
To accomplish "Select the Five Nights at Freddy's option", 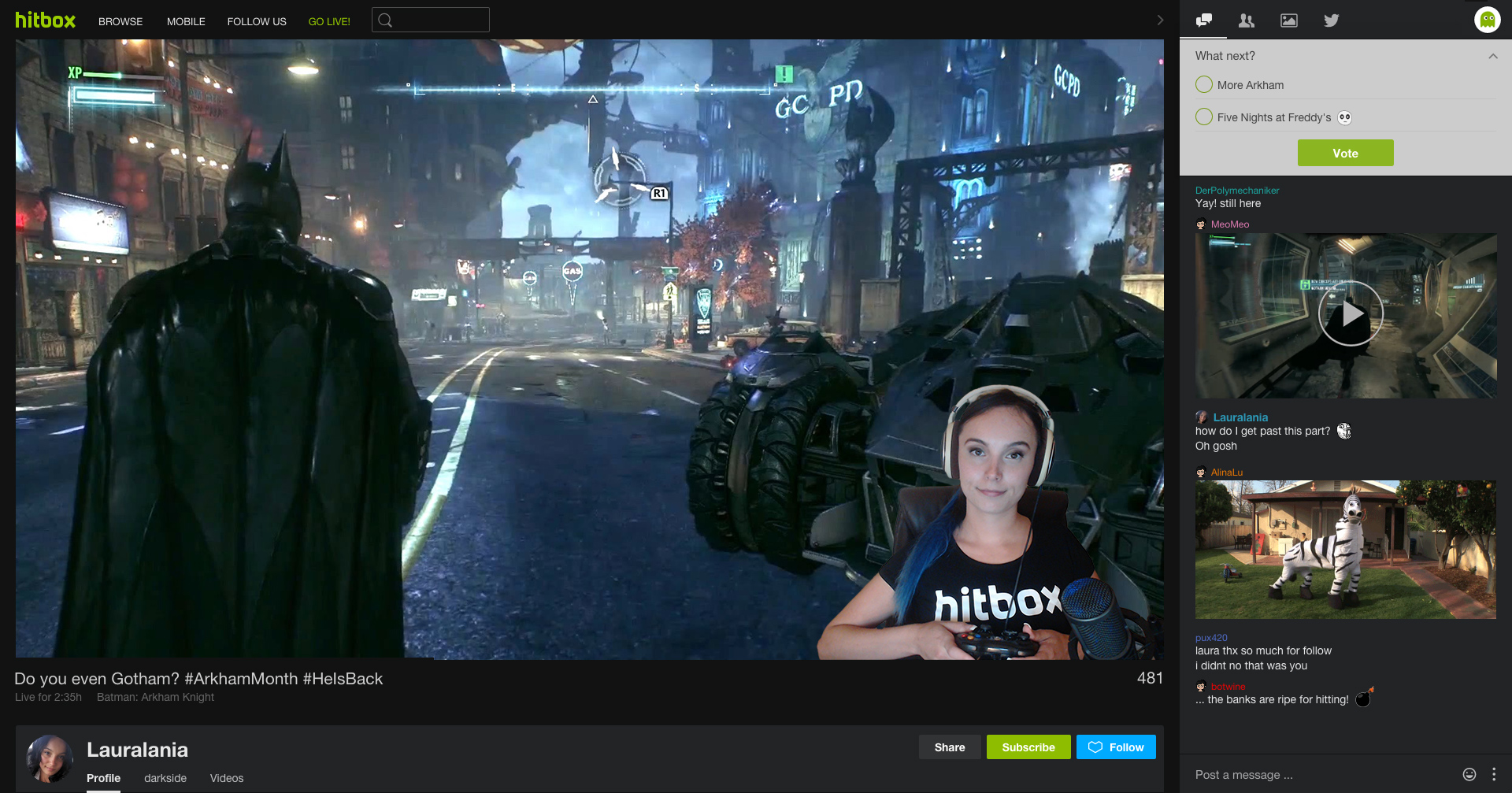I will click(x=1204, y=117).
